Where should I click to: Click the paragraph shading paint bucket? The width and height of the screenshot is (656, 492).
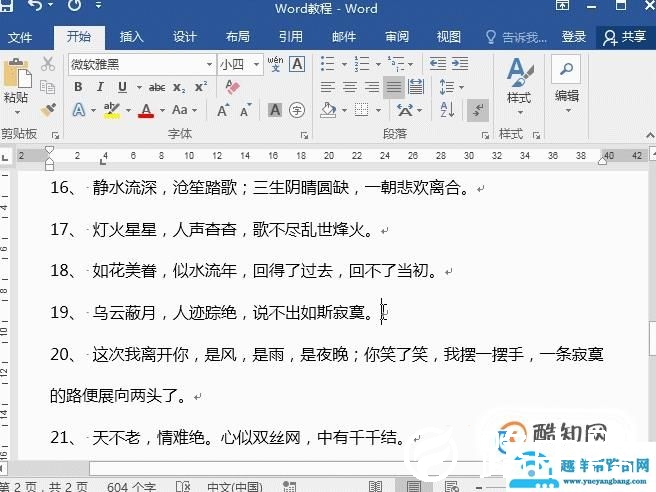328,110
